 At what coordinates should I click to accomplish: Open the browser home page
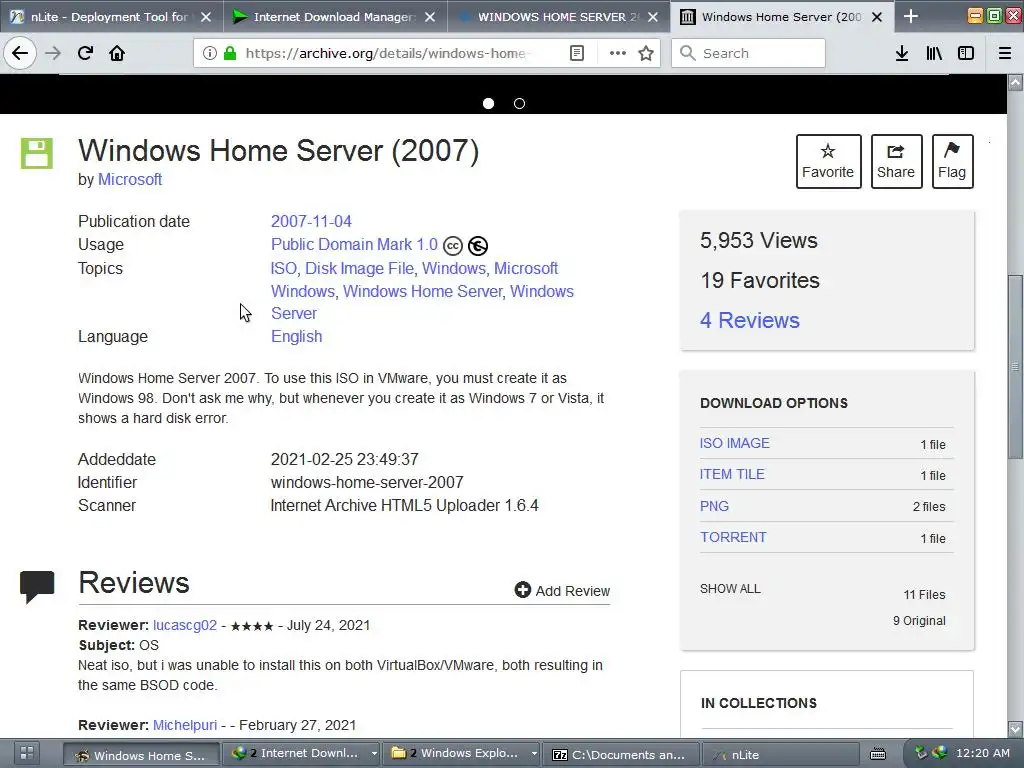[117, 53]
